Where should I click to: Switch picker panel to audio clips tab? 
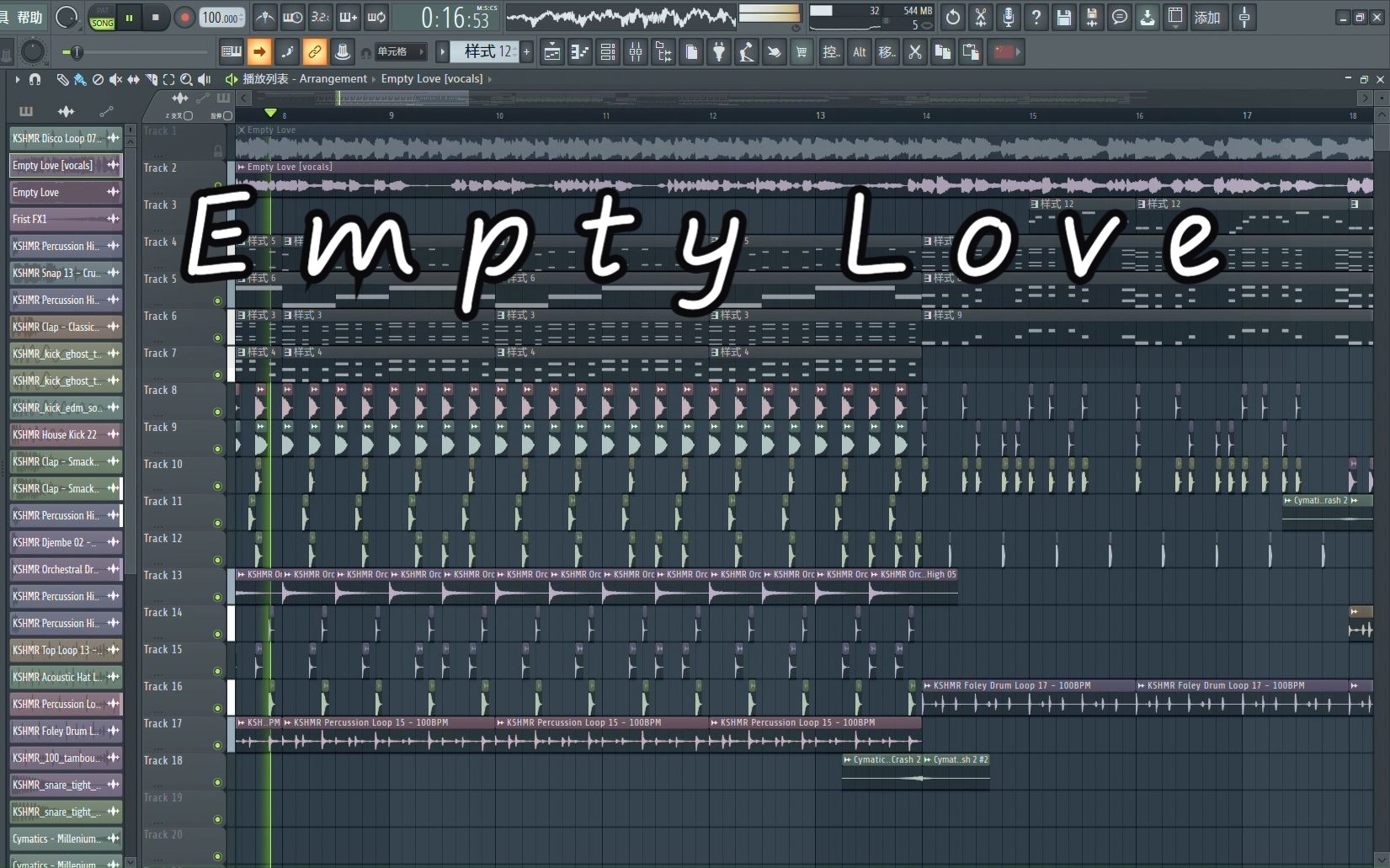(x=66, y=111)
